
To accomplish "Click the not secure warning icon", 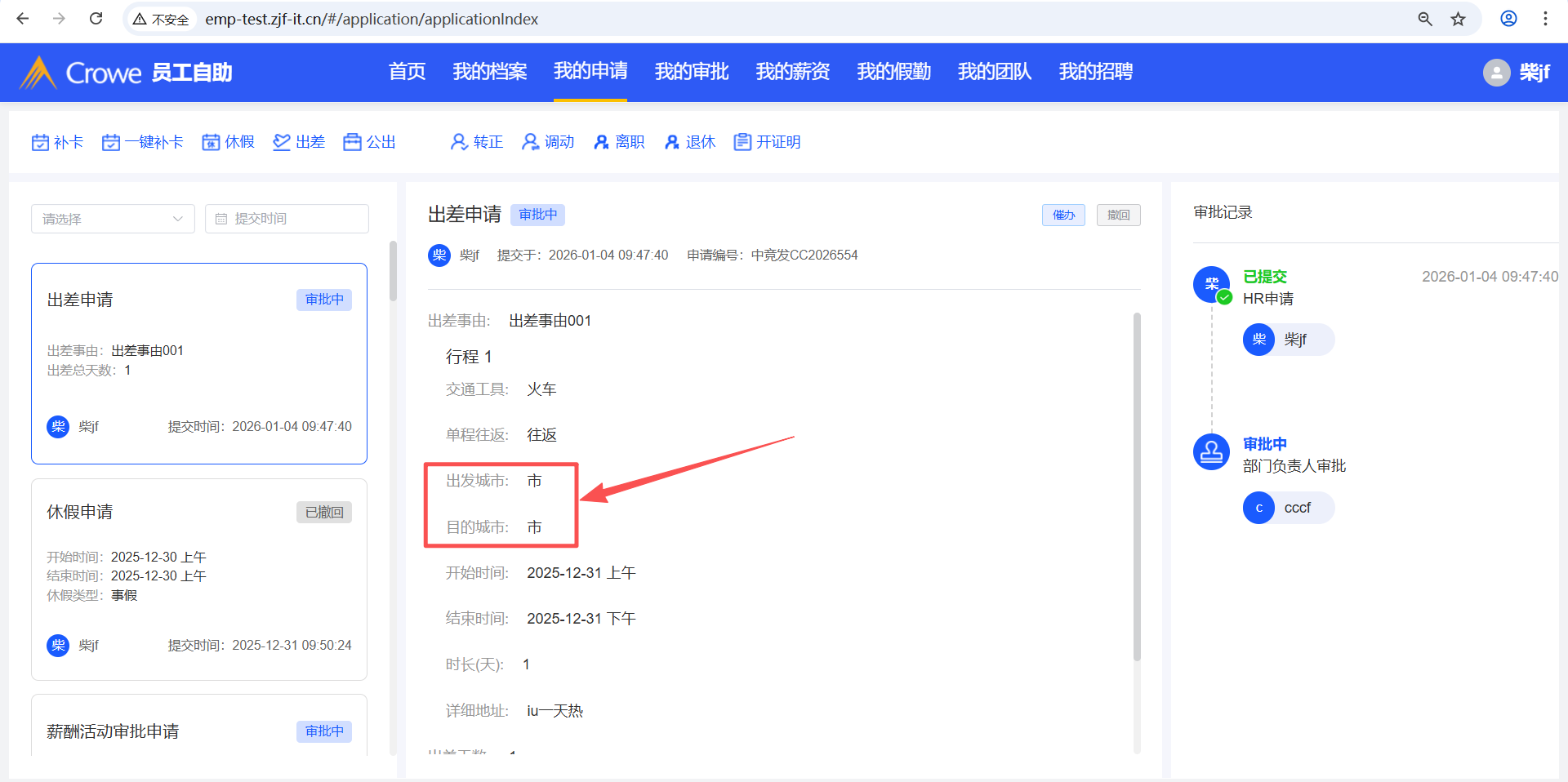I will coord(140,19).
